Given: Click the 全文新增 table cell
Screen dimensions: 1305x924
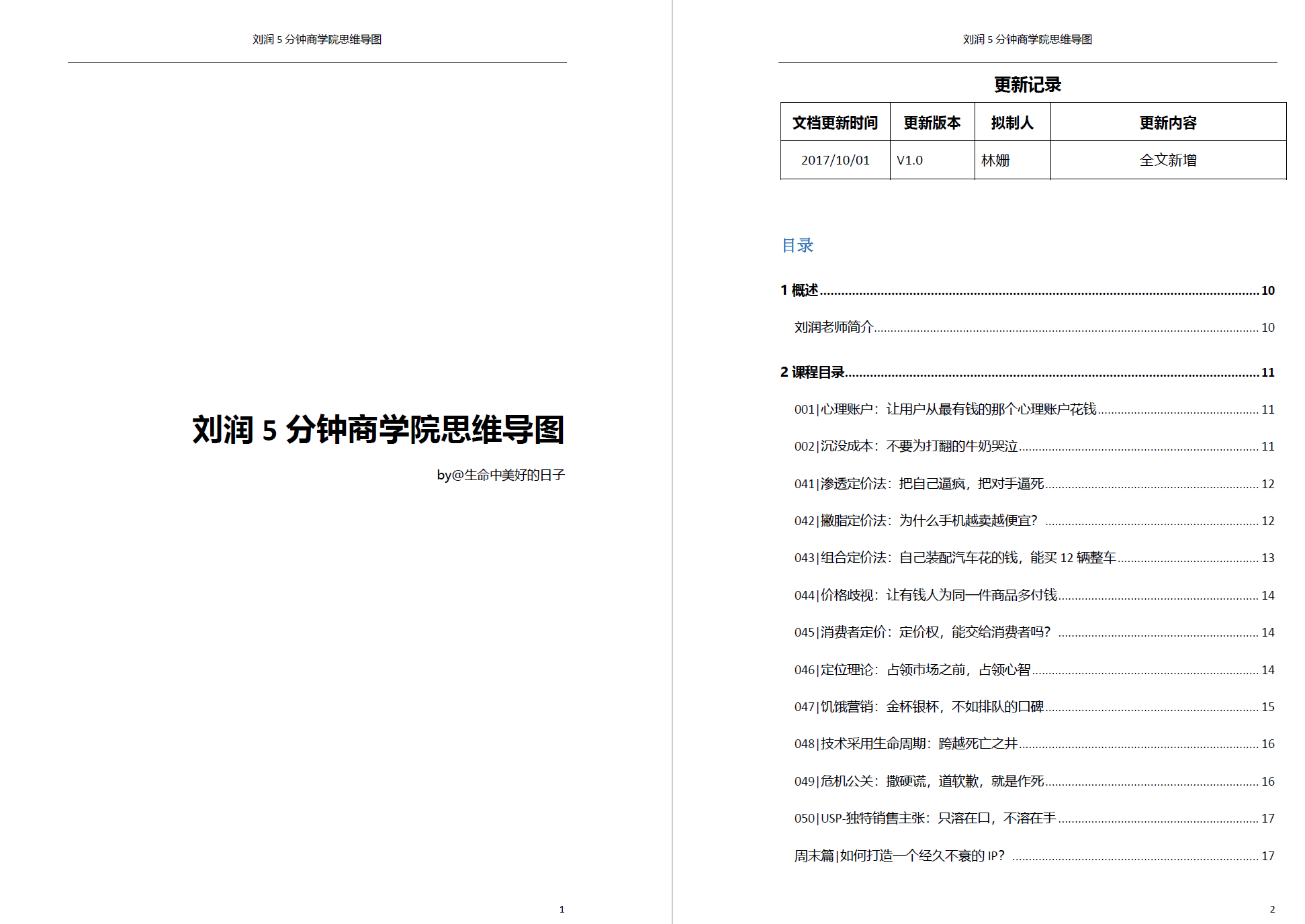Looking at the screenshot, I should 1167,160.
